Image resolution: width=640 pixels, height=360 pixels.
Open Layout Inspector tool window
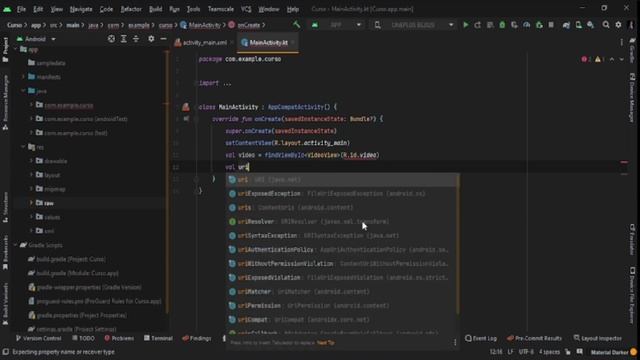(598, 338)
